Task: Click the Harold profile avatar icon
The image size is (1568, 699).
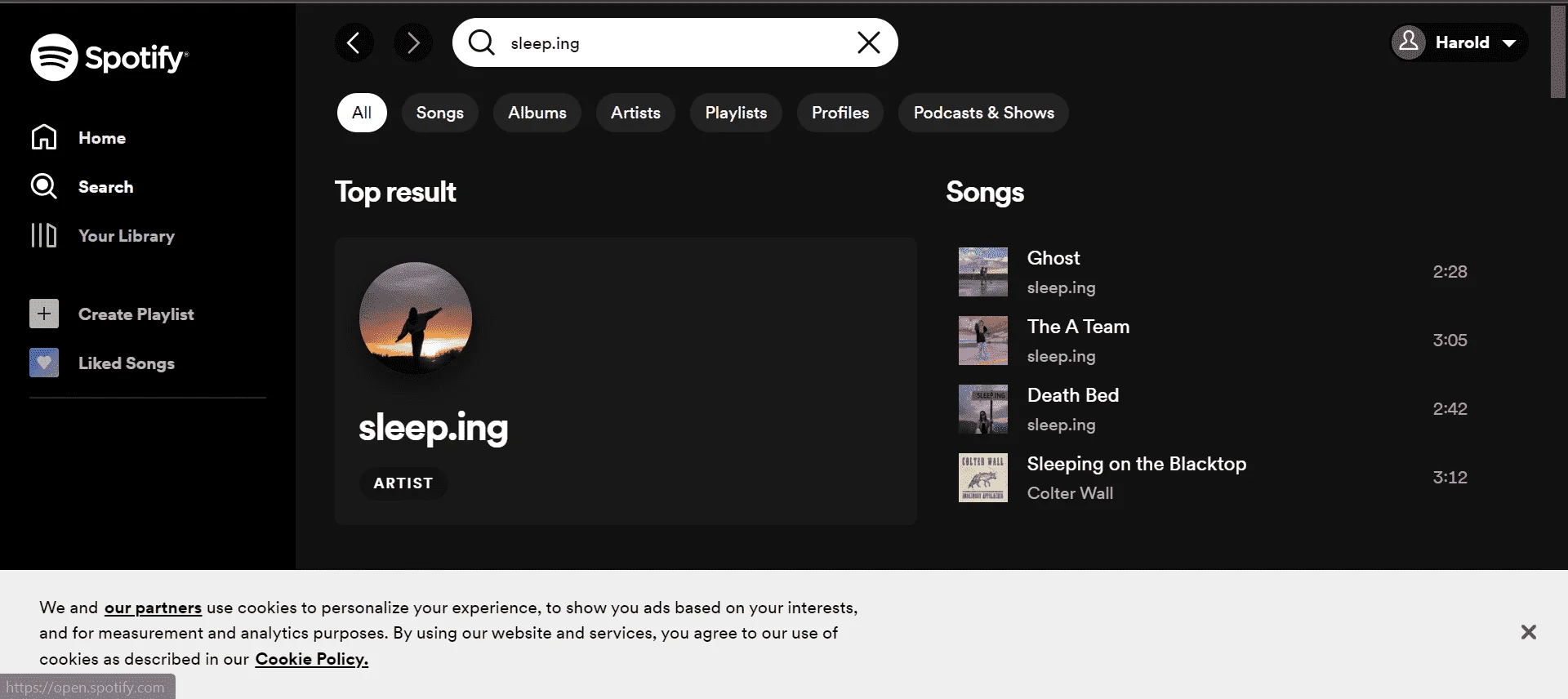Action: pos(1409,42)
